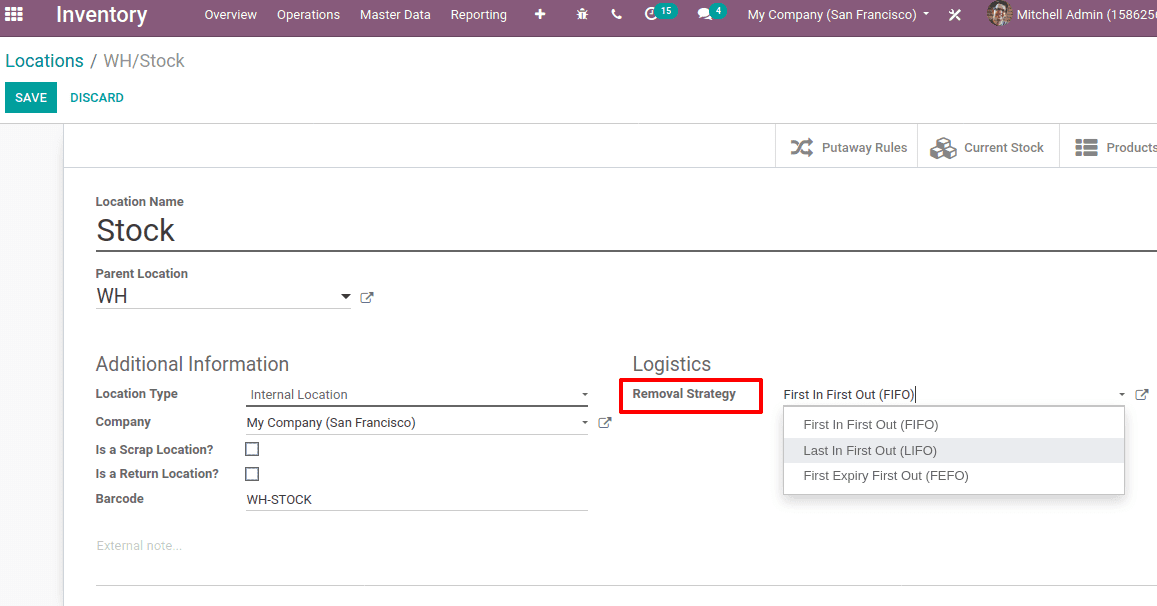Click the SAVE button
Image resolution: width=1157 pixels, height=606 pixels.
pos(31,97)
